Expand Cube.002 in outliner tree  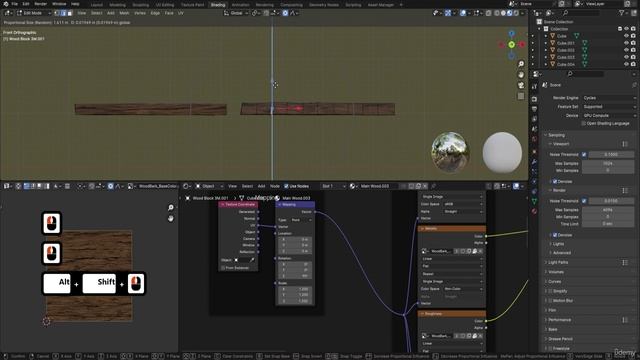(546, 50)
